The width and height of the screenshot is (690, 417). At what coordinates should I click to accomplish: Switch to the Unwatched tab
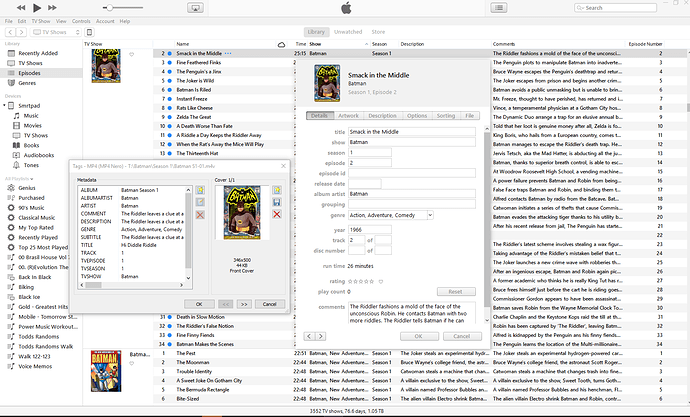(348, 32)
